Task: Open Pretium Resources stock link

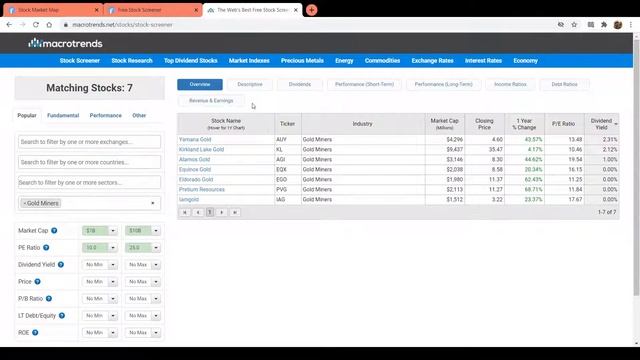Action: pos(202,190)
